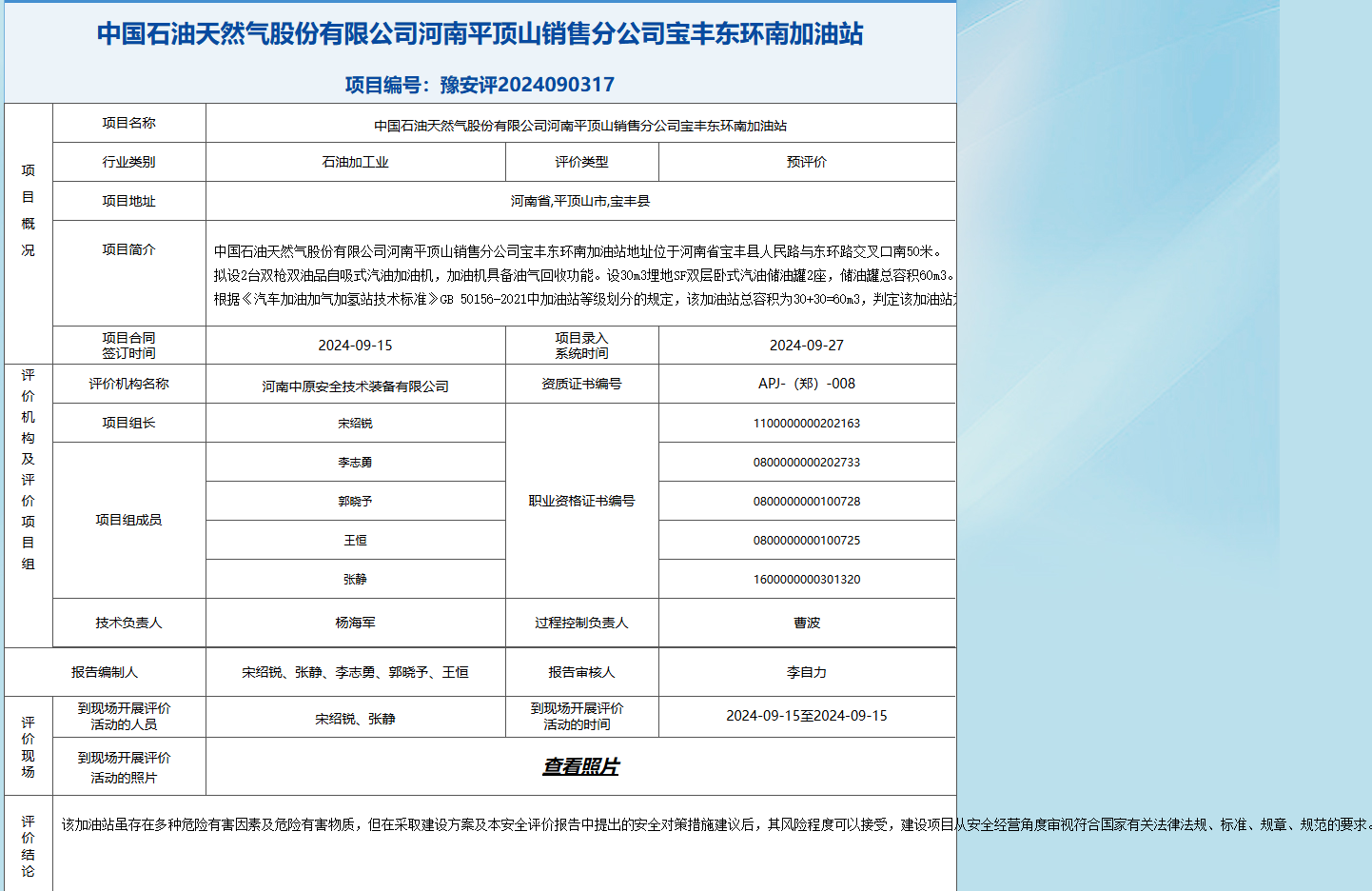Viewport: 1372px width, 891px height.
Task: Click the 报告审核人 label
Action: tap(582, 672)
